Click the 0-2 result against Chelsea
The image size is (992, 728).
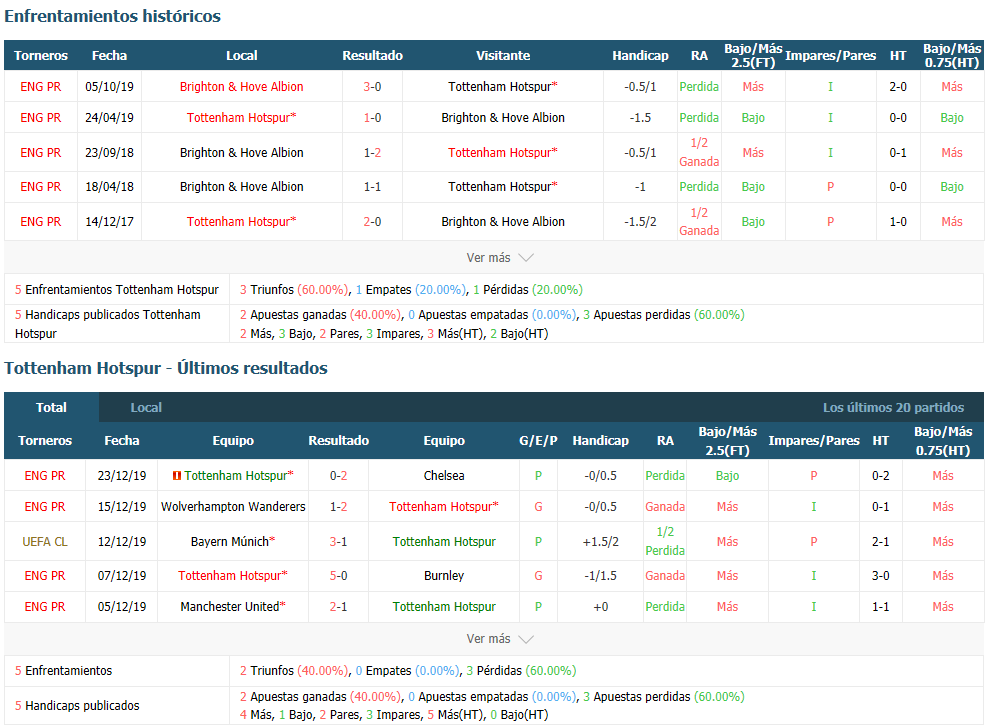338,476
